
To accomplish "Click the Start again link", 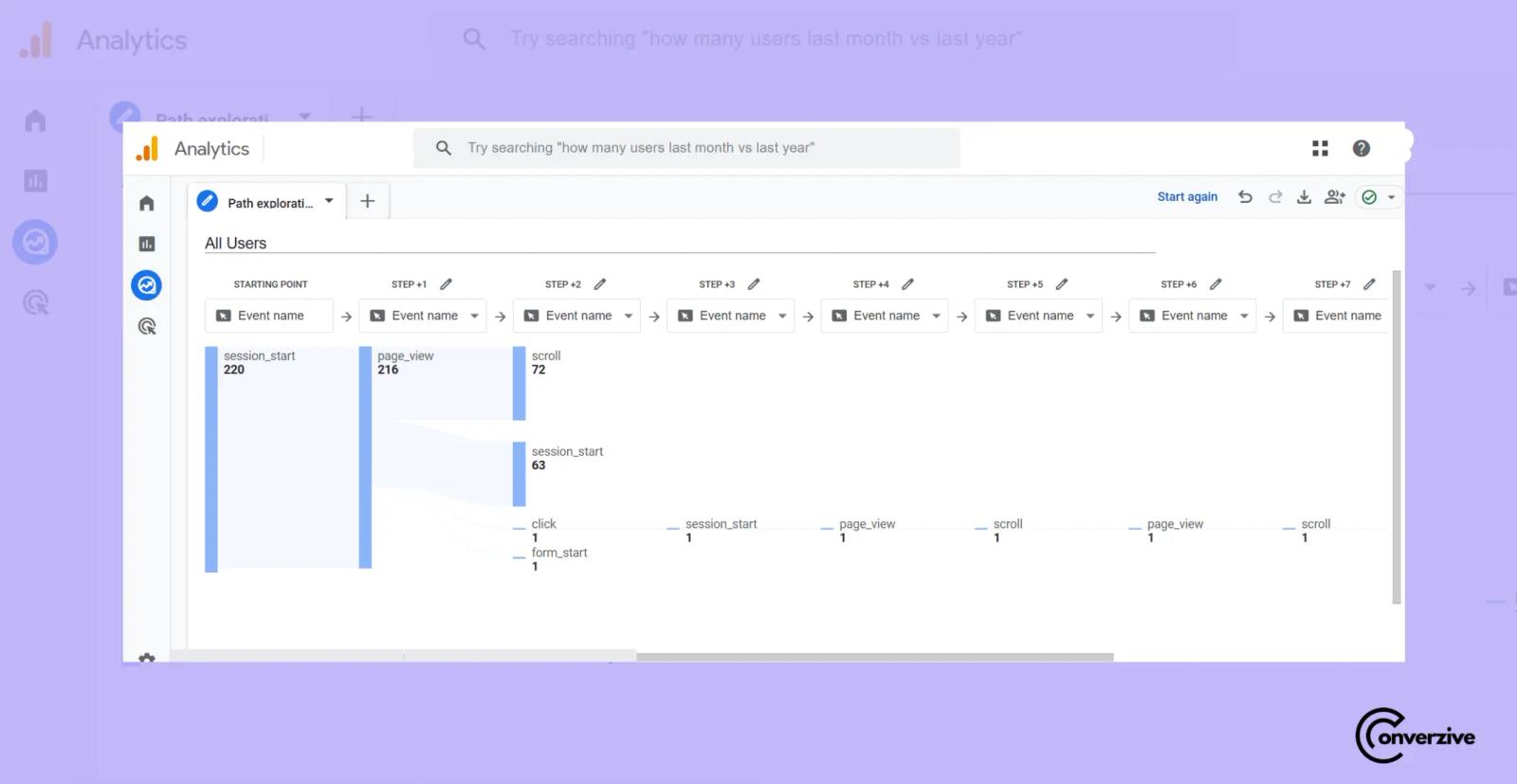I will coord(1187,197).
